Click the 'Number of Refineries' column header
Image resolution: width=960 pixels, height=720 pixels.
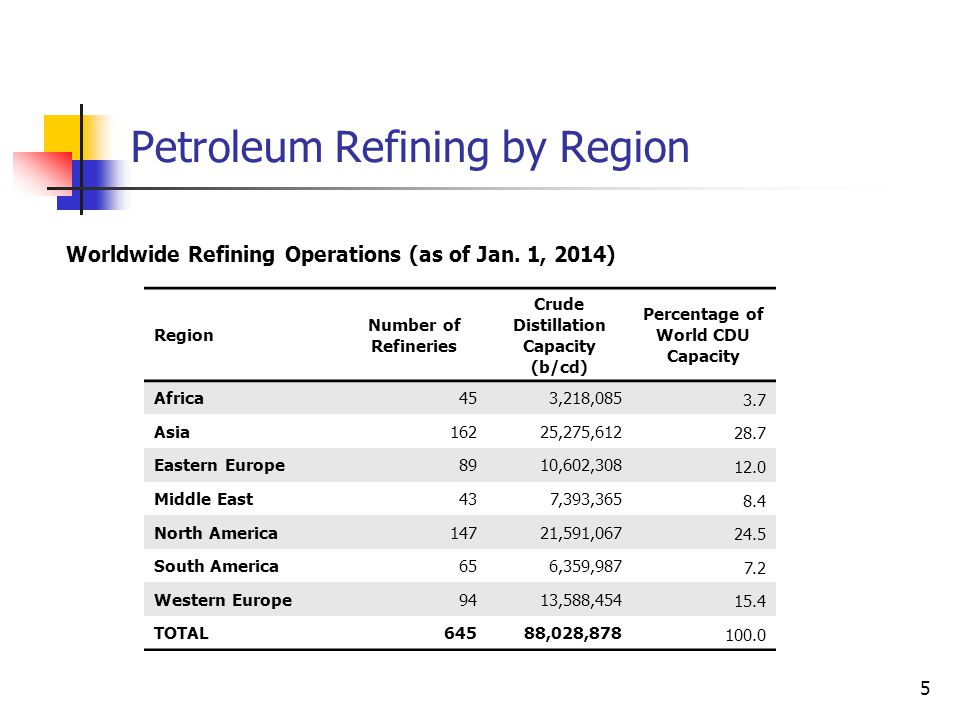click(x=414, y=336)
